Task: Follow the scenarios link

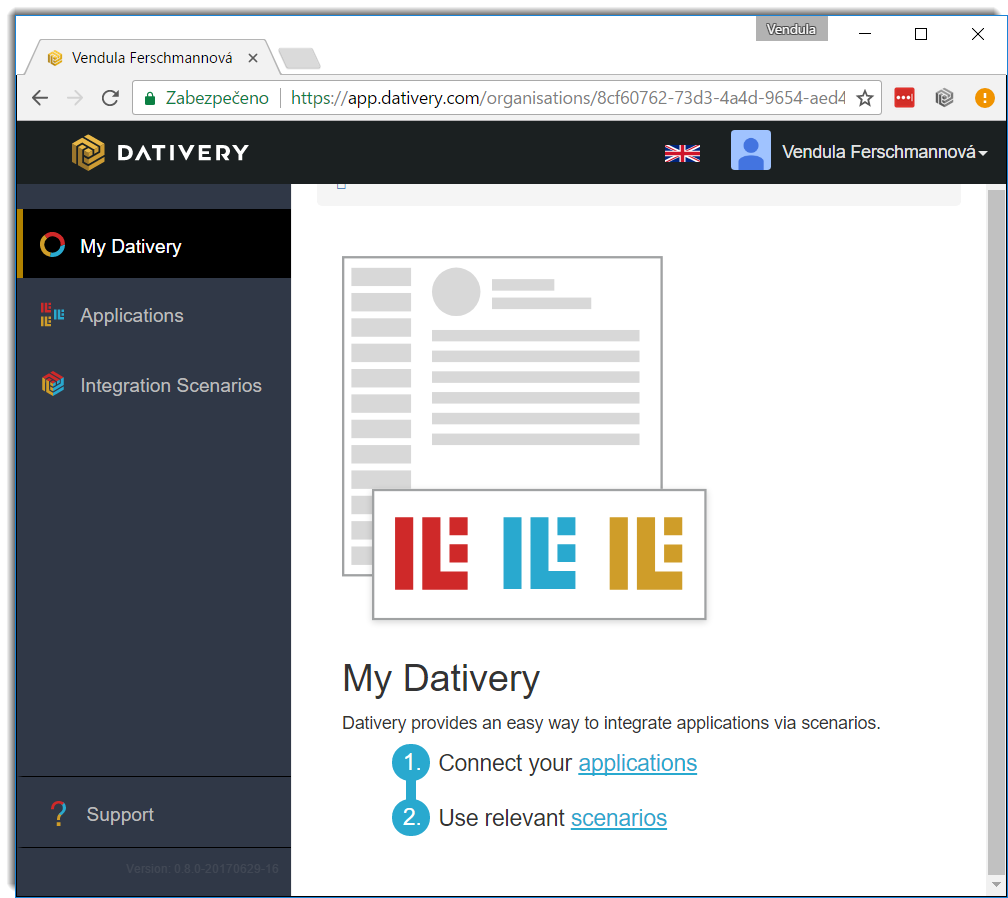Action: [x=618, y=818]
